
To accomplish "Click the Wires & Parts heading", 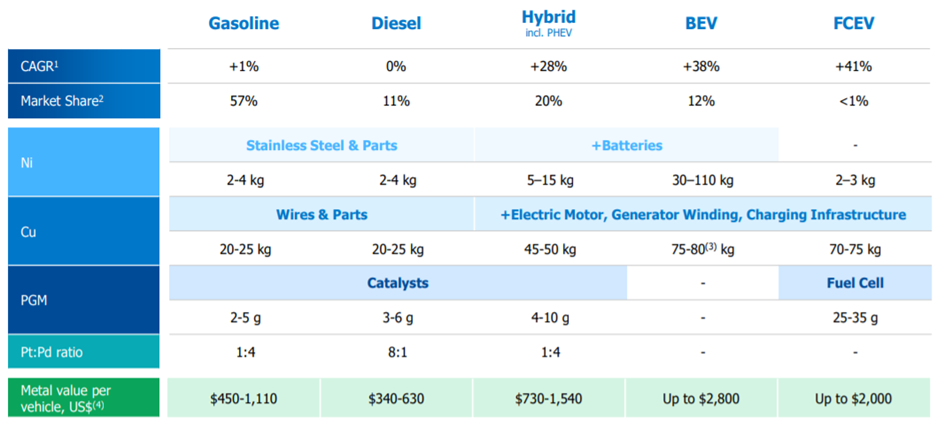I will (321, 214).
